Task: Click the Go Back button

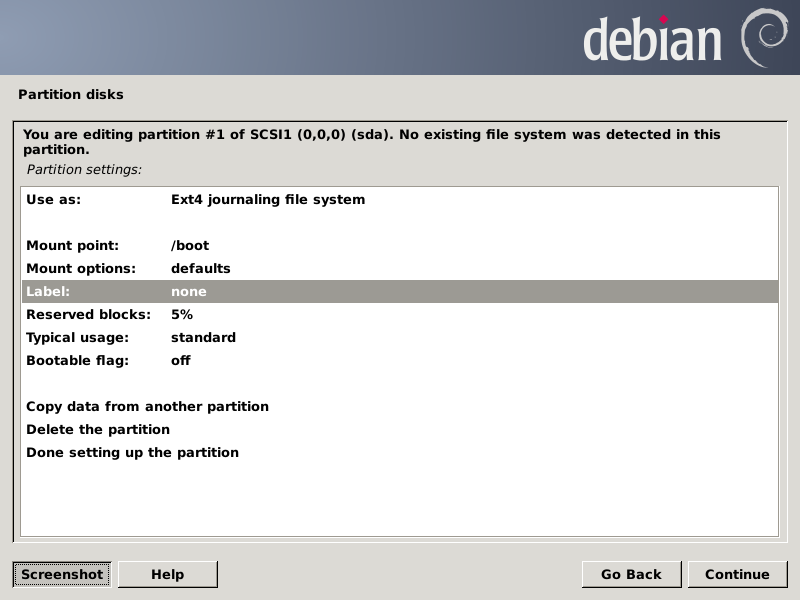Action: [631, 574]
